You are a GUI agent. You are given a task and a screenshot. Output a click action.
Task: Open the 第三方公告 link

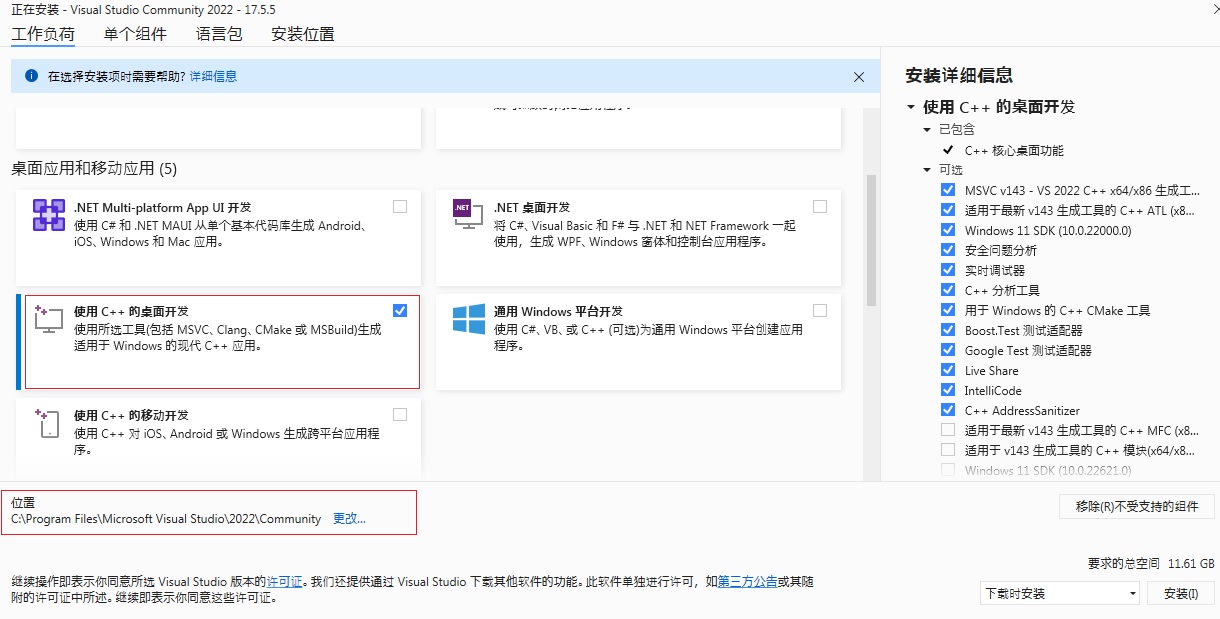(x=747, y=581)
